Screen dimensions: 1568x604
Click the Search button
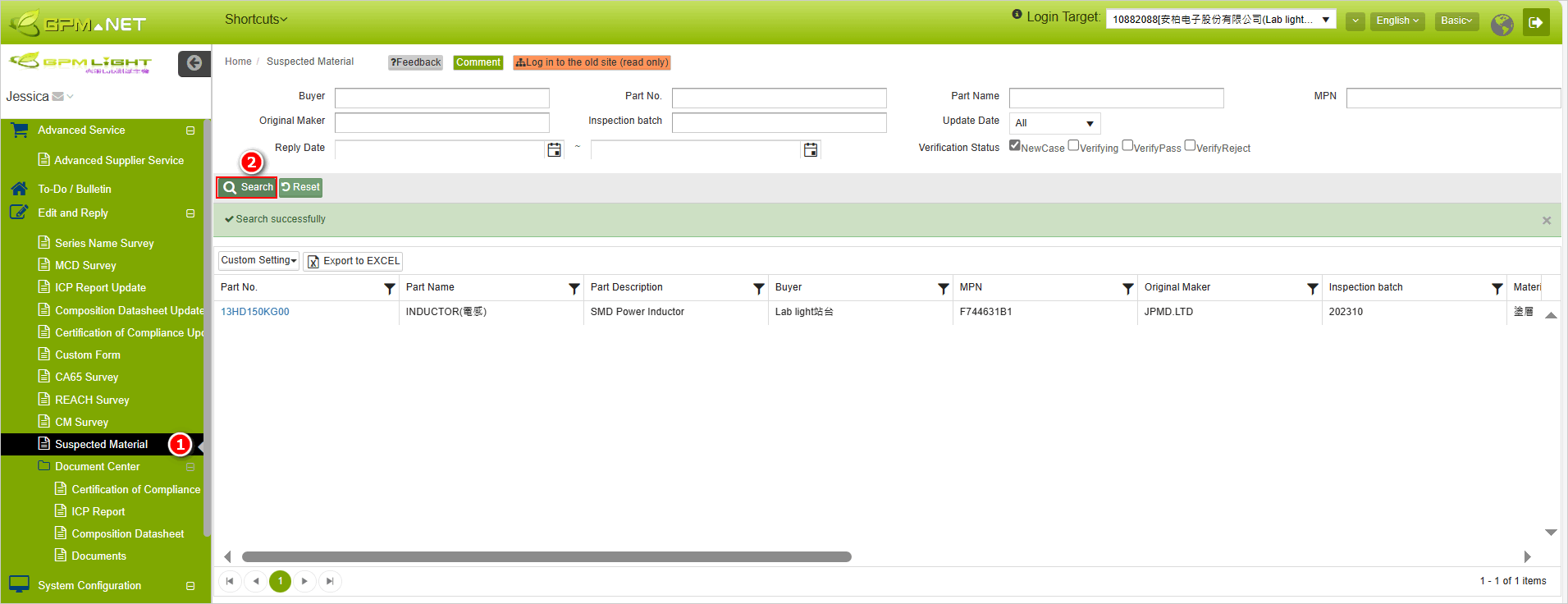click(247, 187)
